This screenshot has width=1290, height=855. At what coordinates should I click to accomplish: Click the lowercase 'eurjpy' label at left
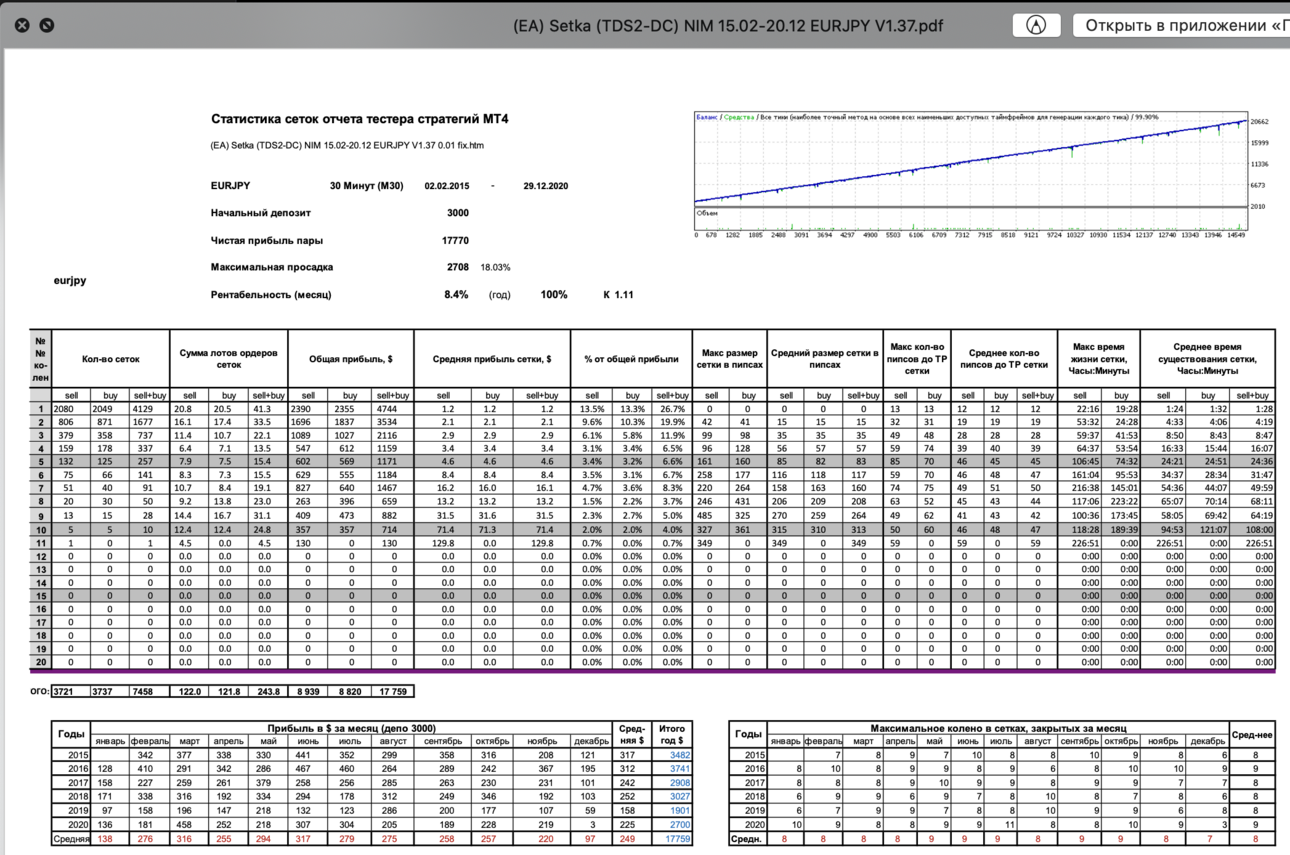point(70,281)
